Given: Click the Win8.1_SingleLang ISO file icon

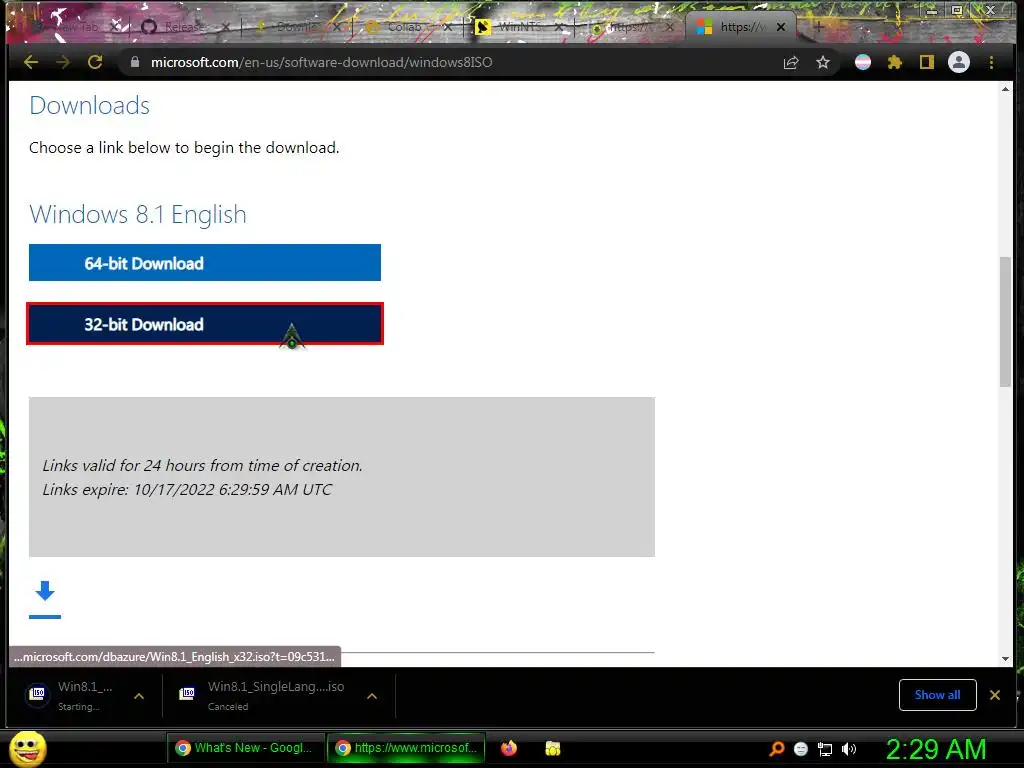Looking at the screenshot, I should pos(187,693).
